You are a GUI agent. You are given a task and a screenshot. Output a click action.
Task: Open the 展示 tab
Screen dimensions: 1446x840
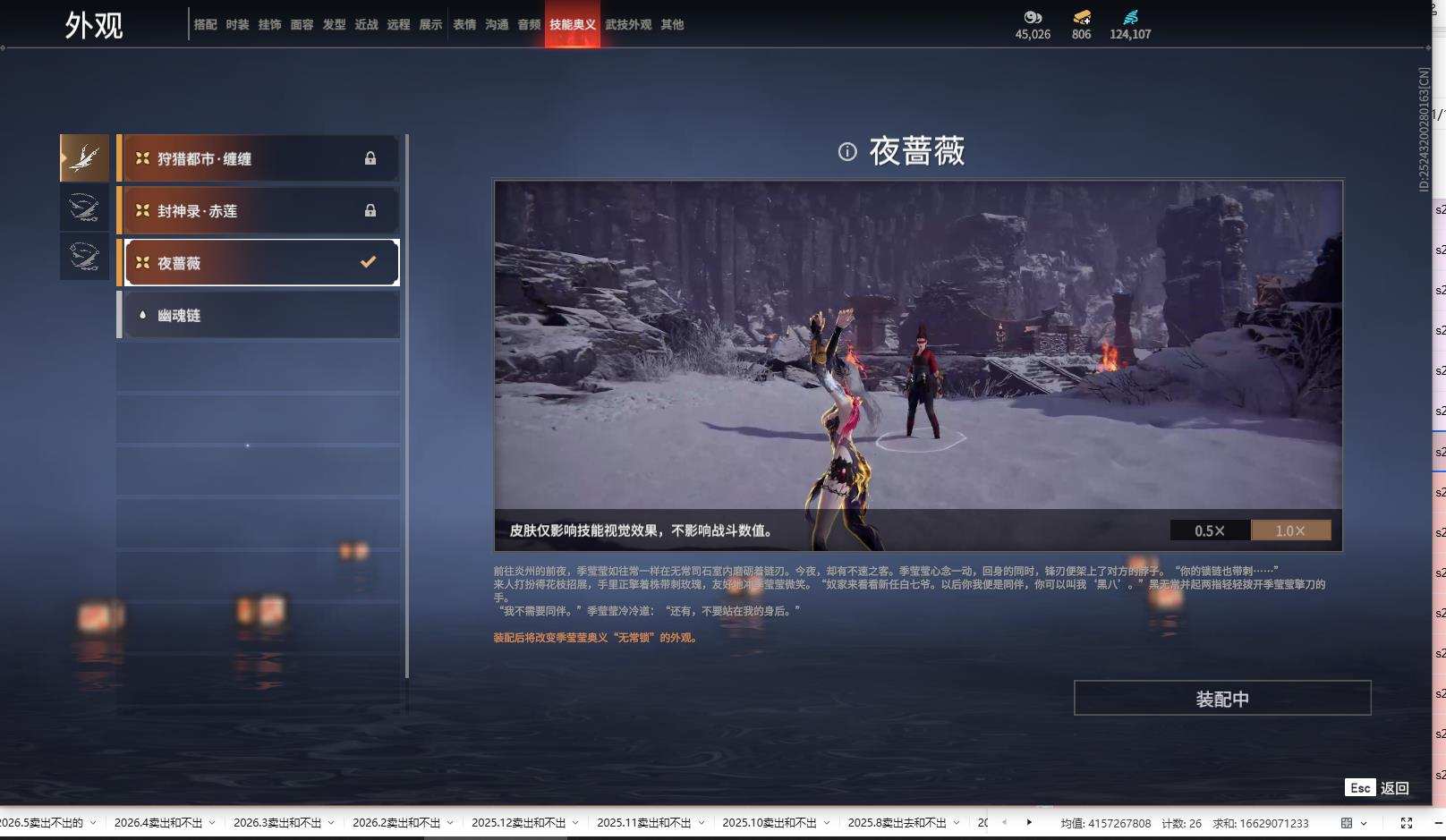(x=430, y=25)
